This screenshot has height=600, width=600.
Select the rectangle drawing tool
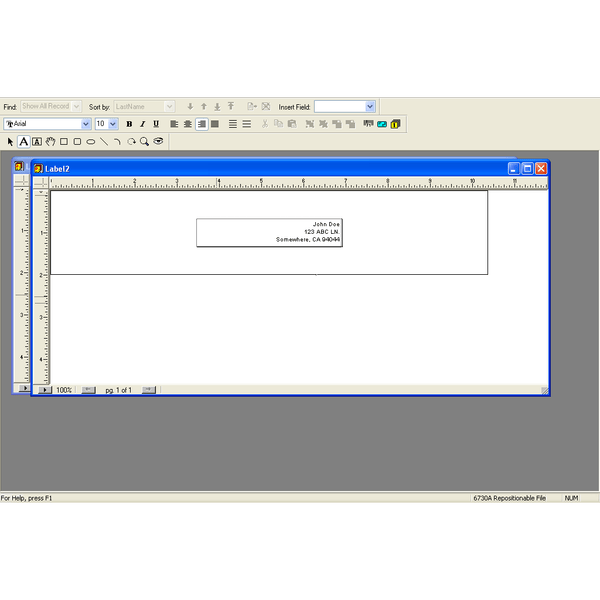[x=63, y=142]
